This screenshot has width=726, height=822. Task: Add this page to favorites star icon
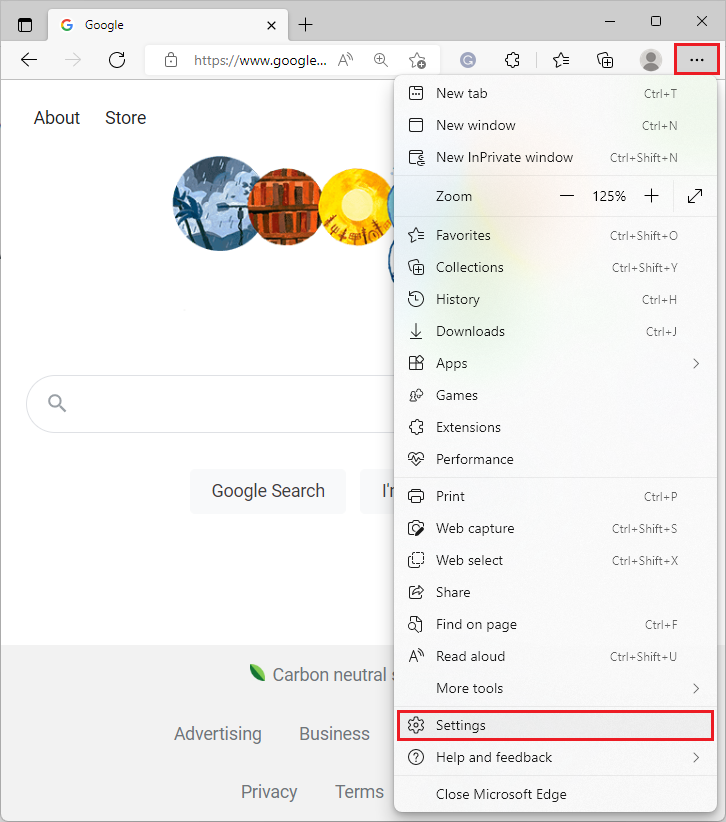coord(417,60)
